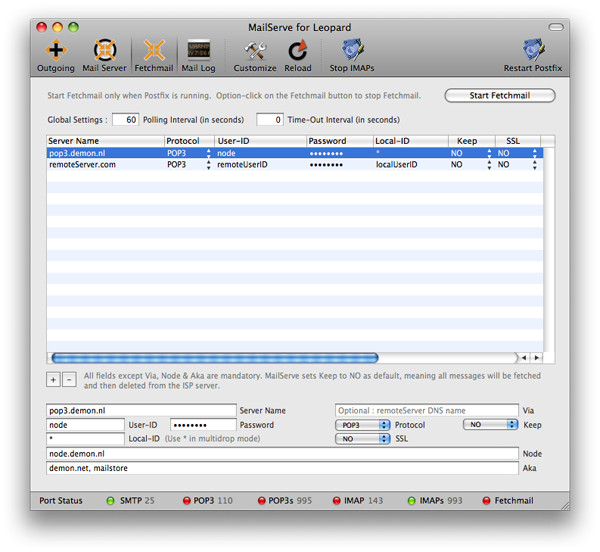Screen dimensions: 600x552
Task: Sort by Password column header
Action: [x=340, y=141]
